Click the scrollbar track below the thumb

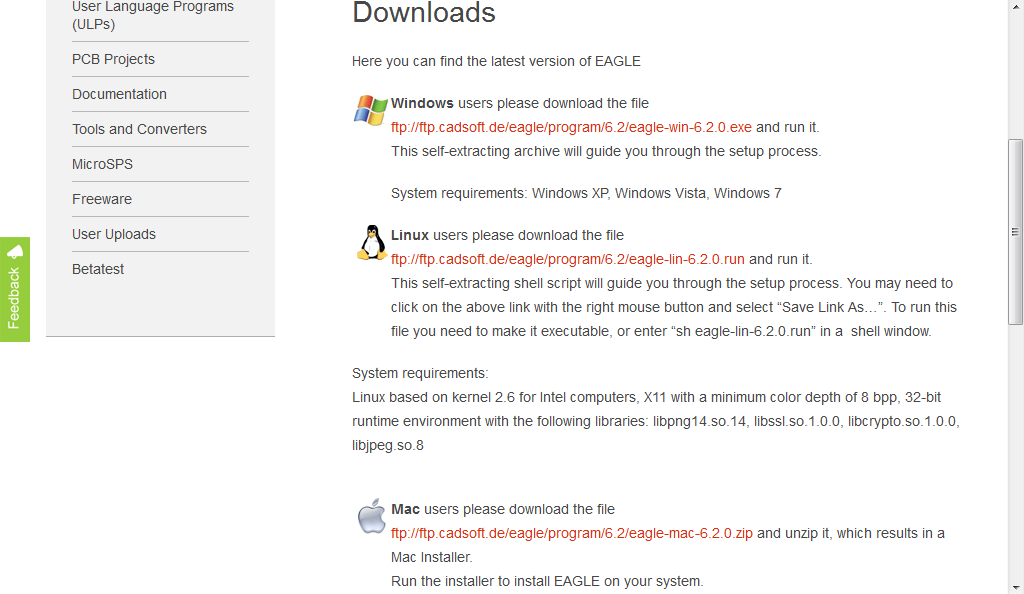point(1015,452)
